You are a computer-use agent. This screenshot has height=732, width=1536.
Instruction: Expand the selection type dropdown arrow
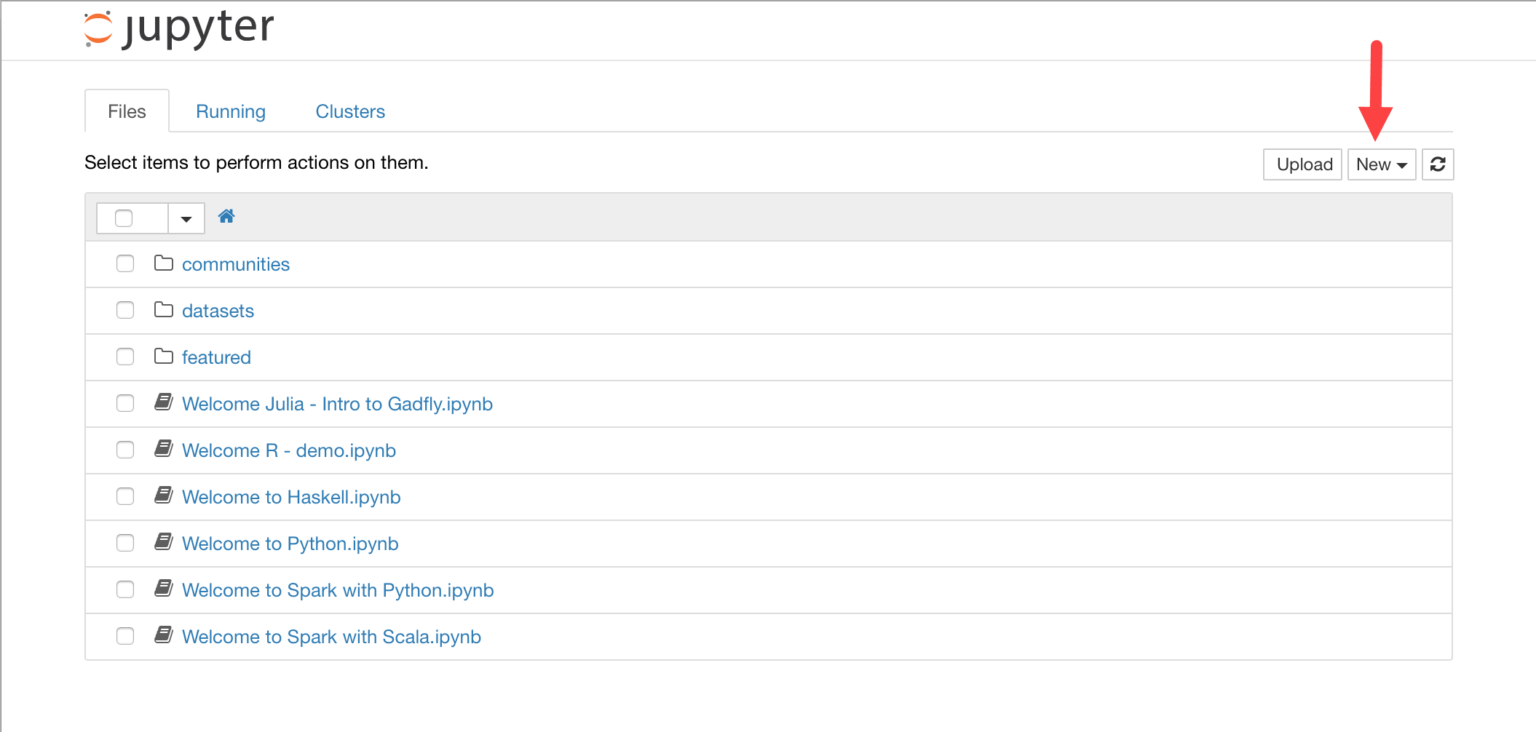(186, 218)
